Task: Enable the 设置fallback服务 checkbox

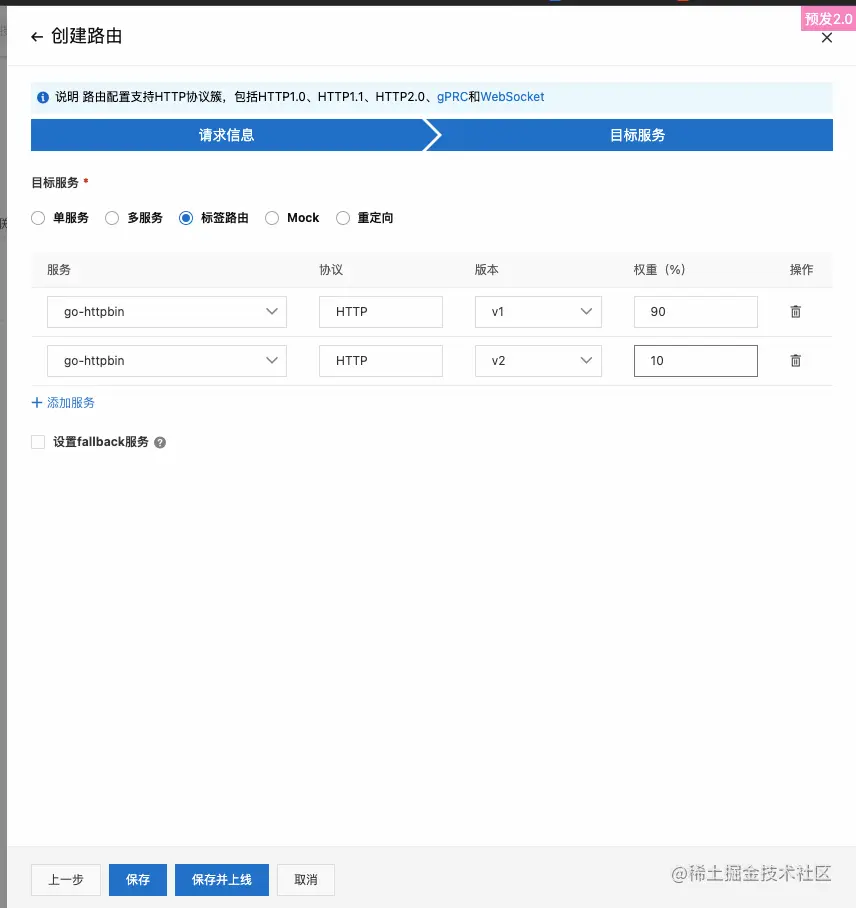Action: 38,442
